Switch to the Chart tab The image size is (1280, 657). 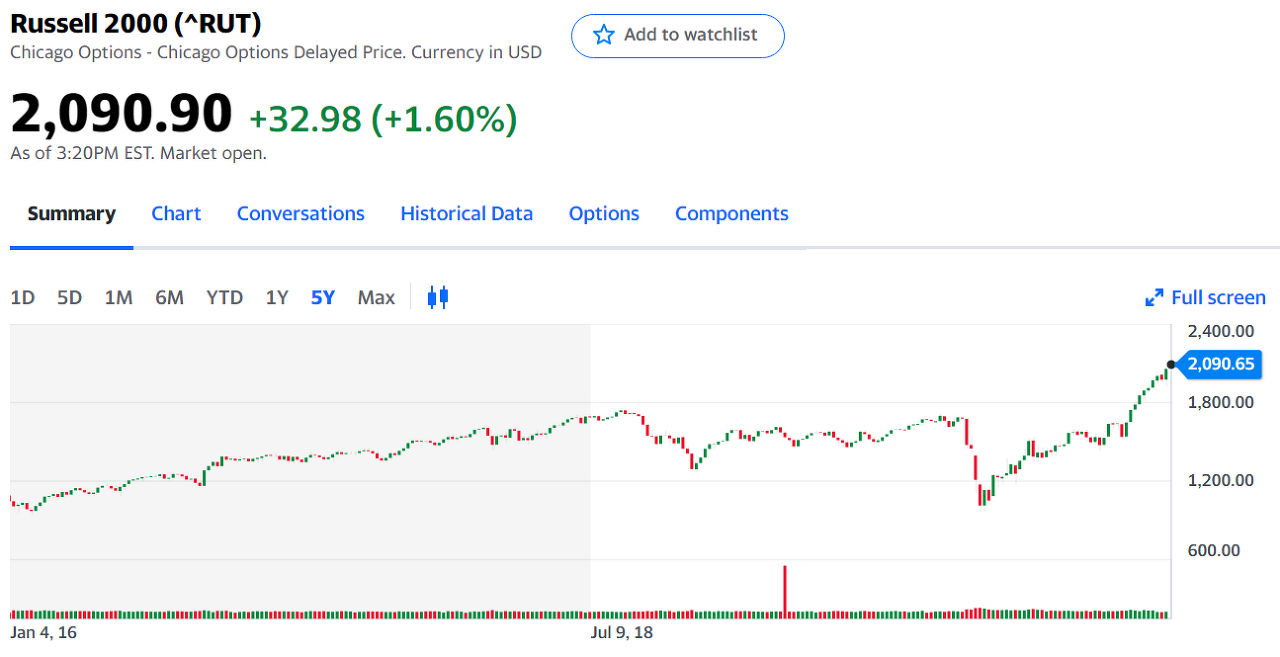pyautogui.click(x=176, y=214)
